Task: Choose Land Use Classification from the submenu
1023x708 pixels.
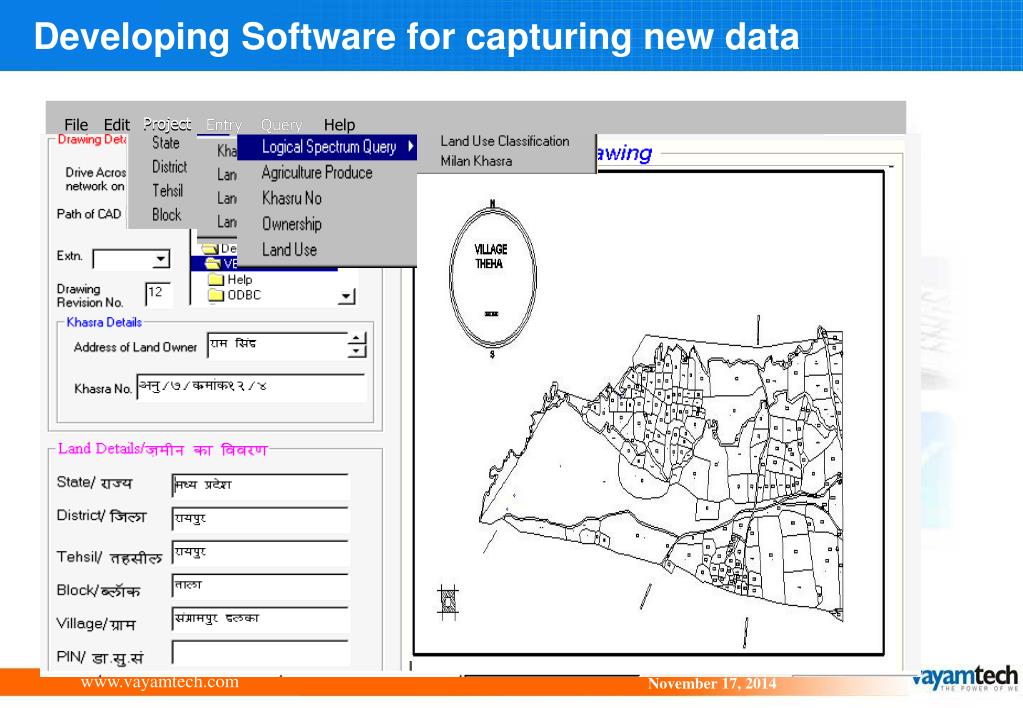Action: (x=505, y=142)
